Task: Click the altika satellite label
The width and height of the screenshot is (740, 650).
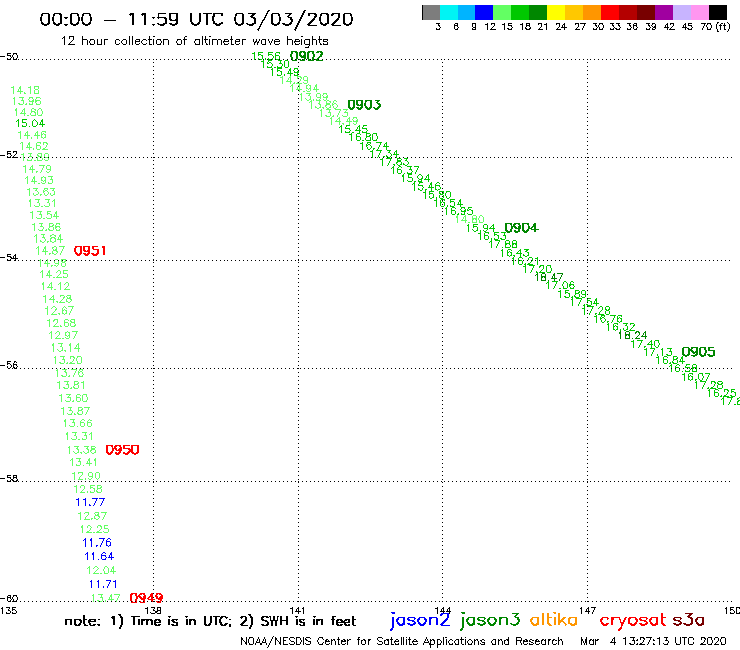Action: pos(553,619)
